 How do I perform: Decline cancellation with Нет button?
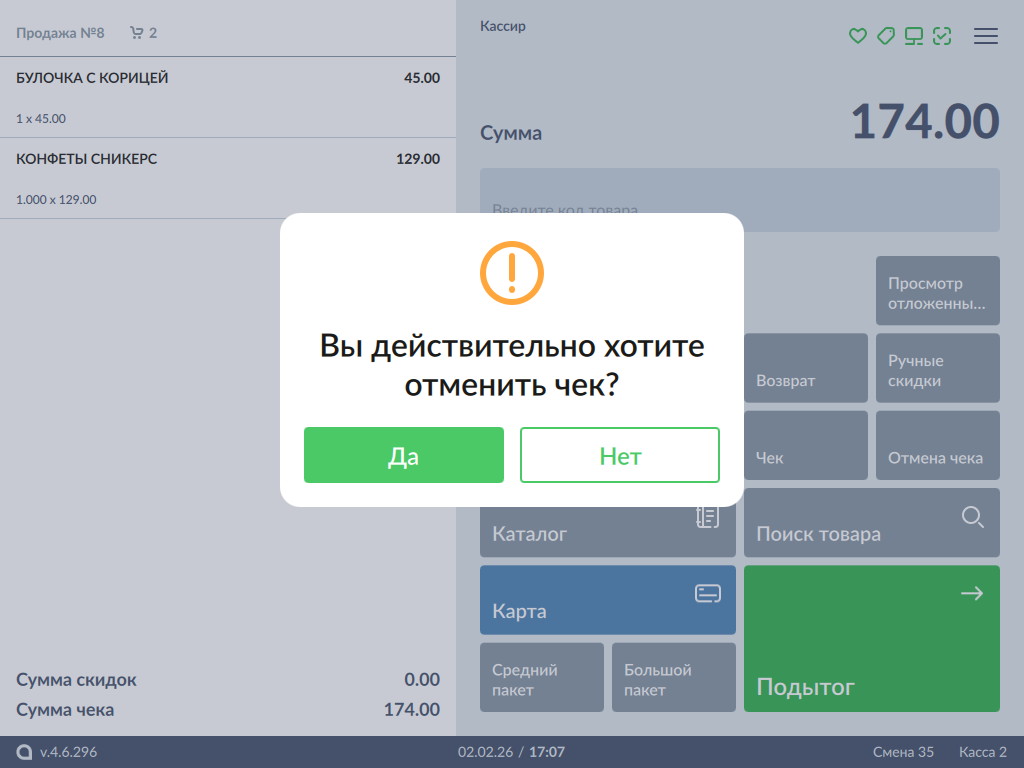point(619,455)
